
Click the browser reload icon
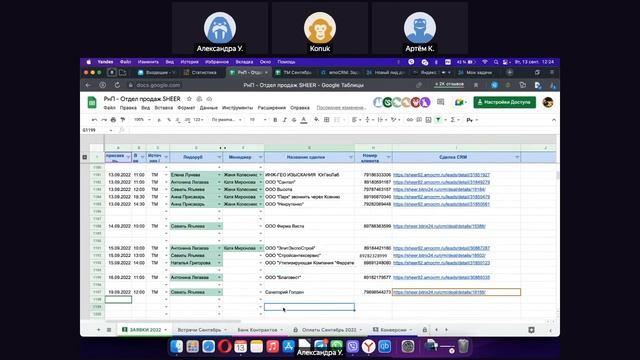[117, 85]
